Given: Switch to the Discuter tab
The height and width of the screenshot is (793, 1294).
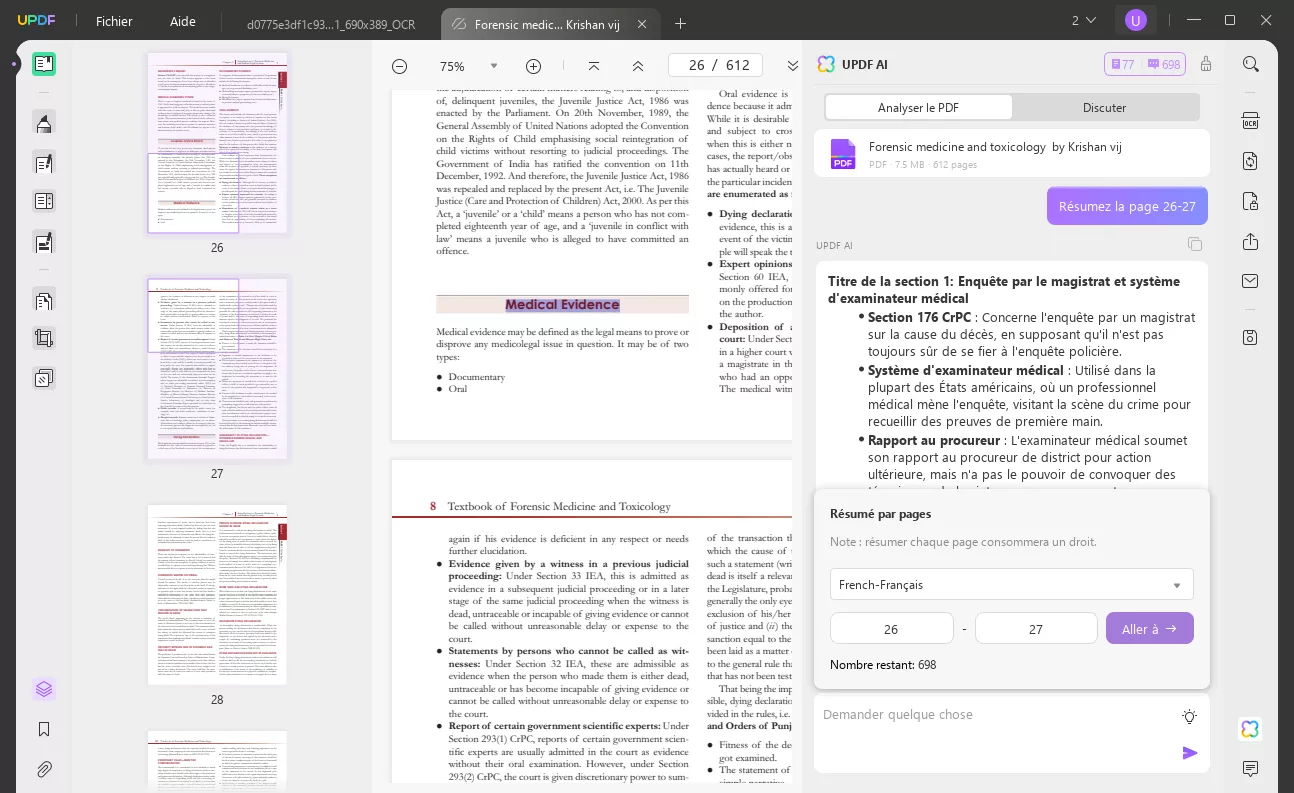Looking at the screenshot, I should click(1104, 107).
